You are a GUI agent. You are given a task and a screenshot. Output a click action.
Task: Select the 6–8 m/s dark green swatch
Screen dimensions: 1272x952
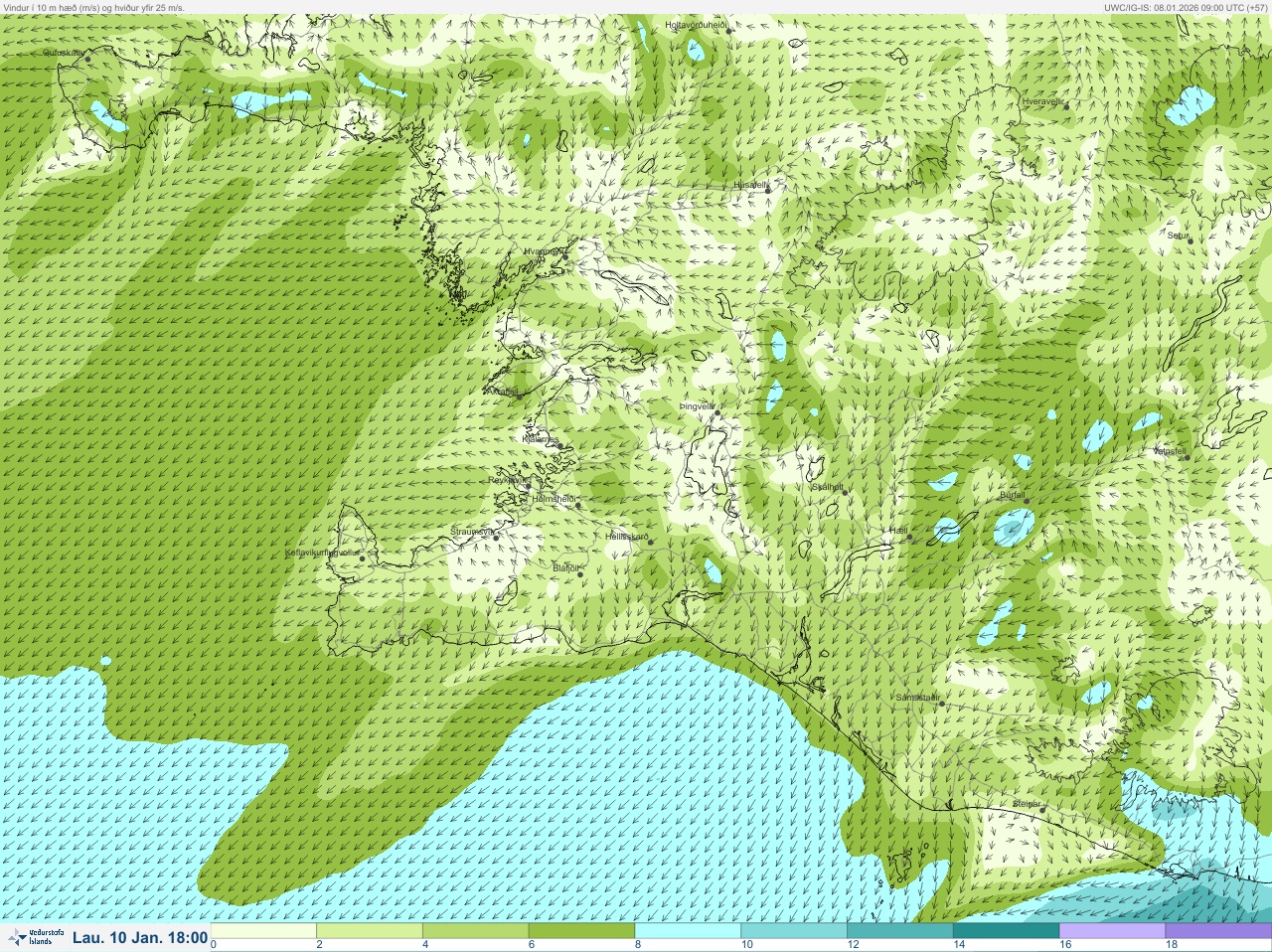pyautogui.click(x=581, y=931)
